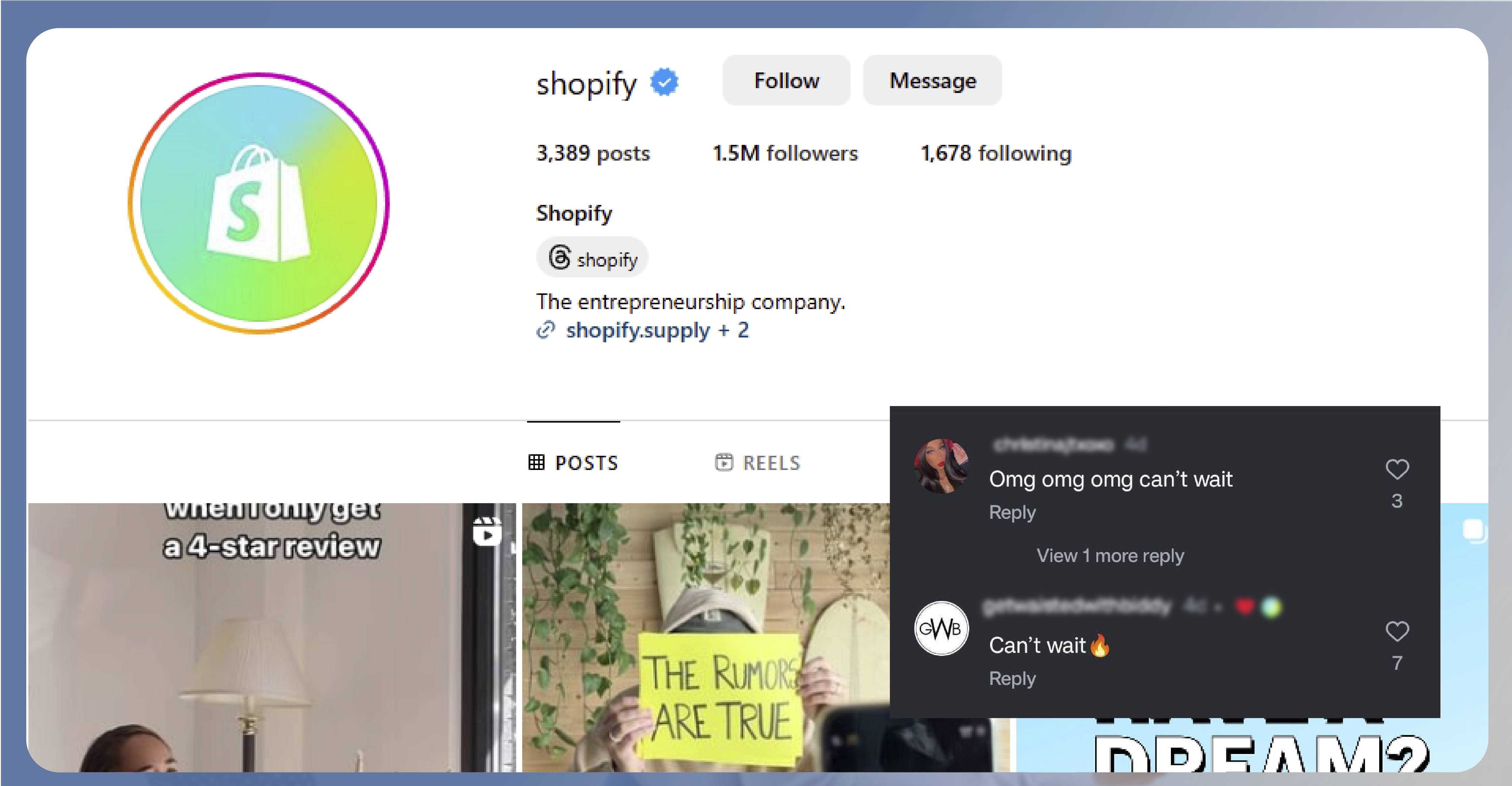Open the 1,678 following list
Image resolution: width=1512 pixels, height=786 pixels.
point(996,153)
